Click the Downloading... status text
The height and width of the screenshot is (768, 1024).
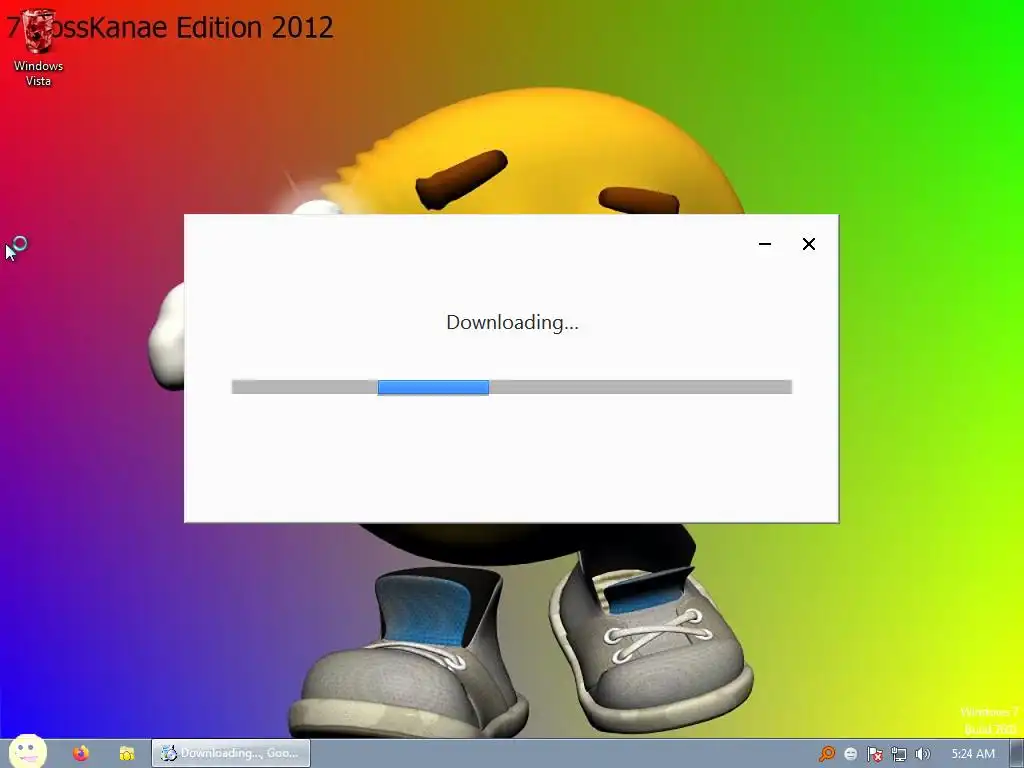pos(512,323)
